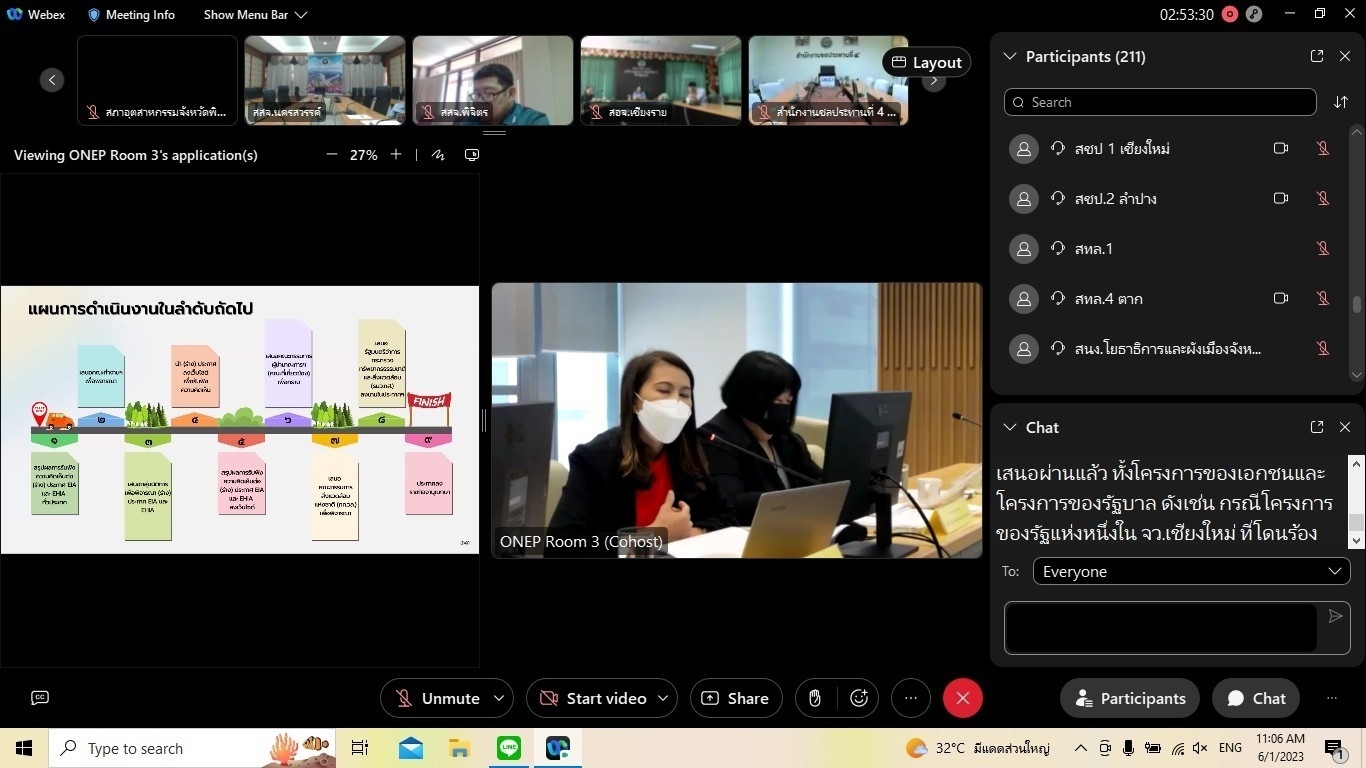Click the Unmute microphone button
Viewport: 1366px width, 768px height.
click(x=436, y=698)
